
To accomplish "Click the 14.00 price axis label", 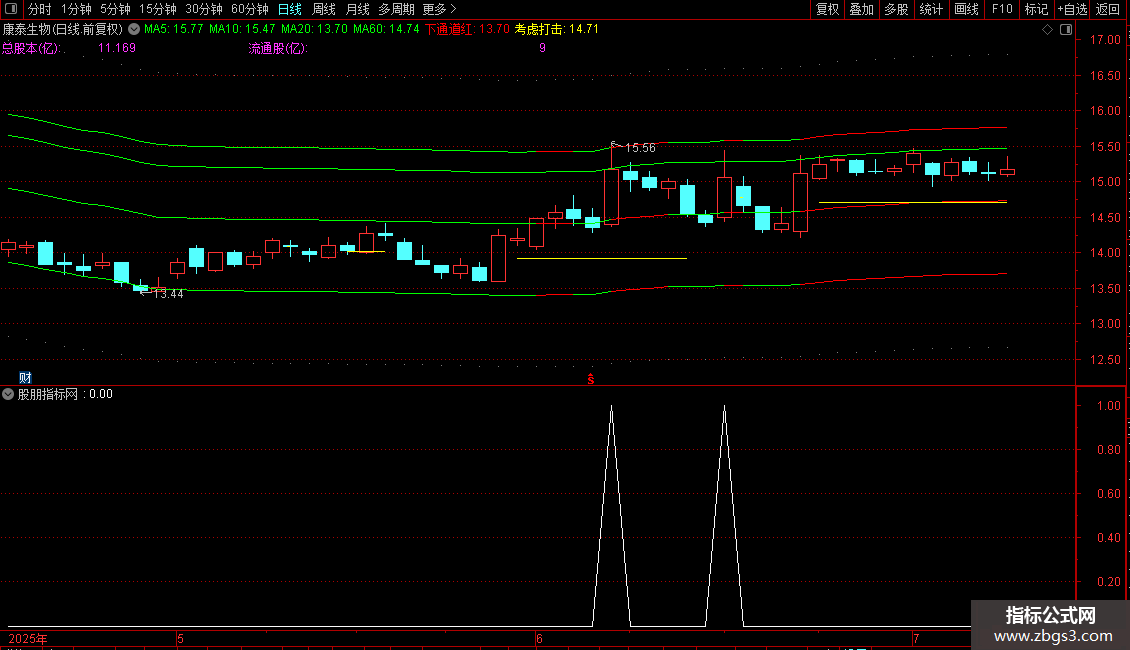I will click(x=1105, y=253).
